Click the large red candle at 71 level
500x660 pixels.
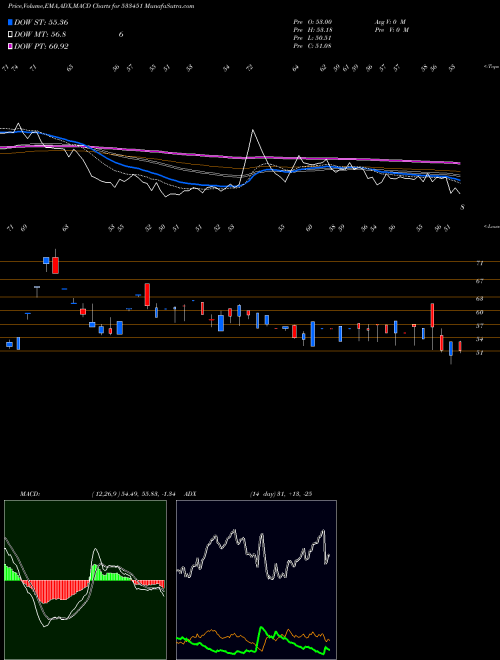click(x=55, y=266)
